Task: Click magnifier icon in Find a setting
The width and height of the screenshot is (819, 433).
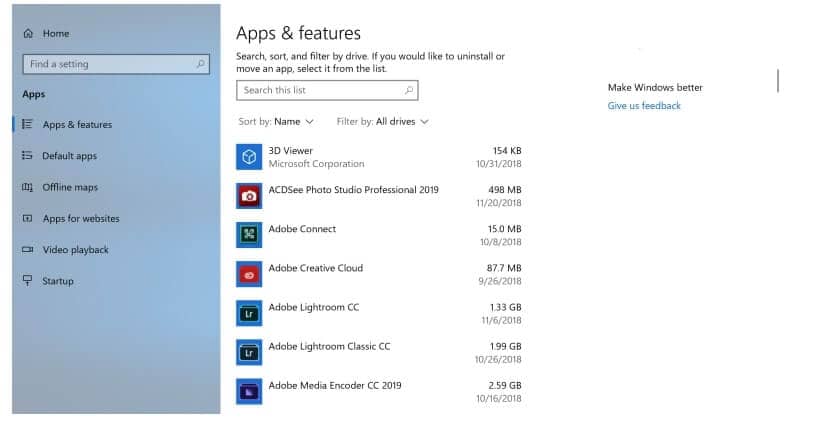Action: (x=200, y=64)
